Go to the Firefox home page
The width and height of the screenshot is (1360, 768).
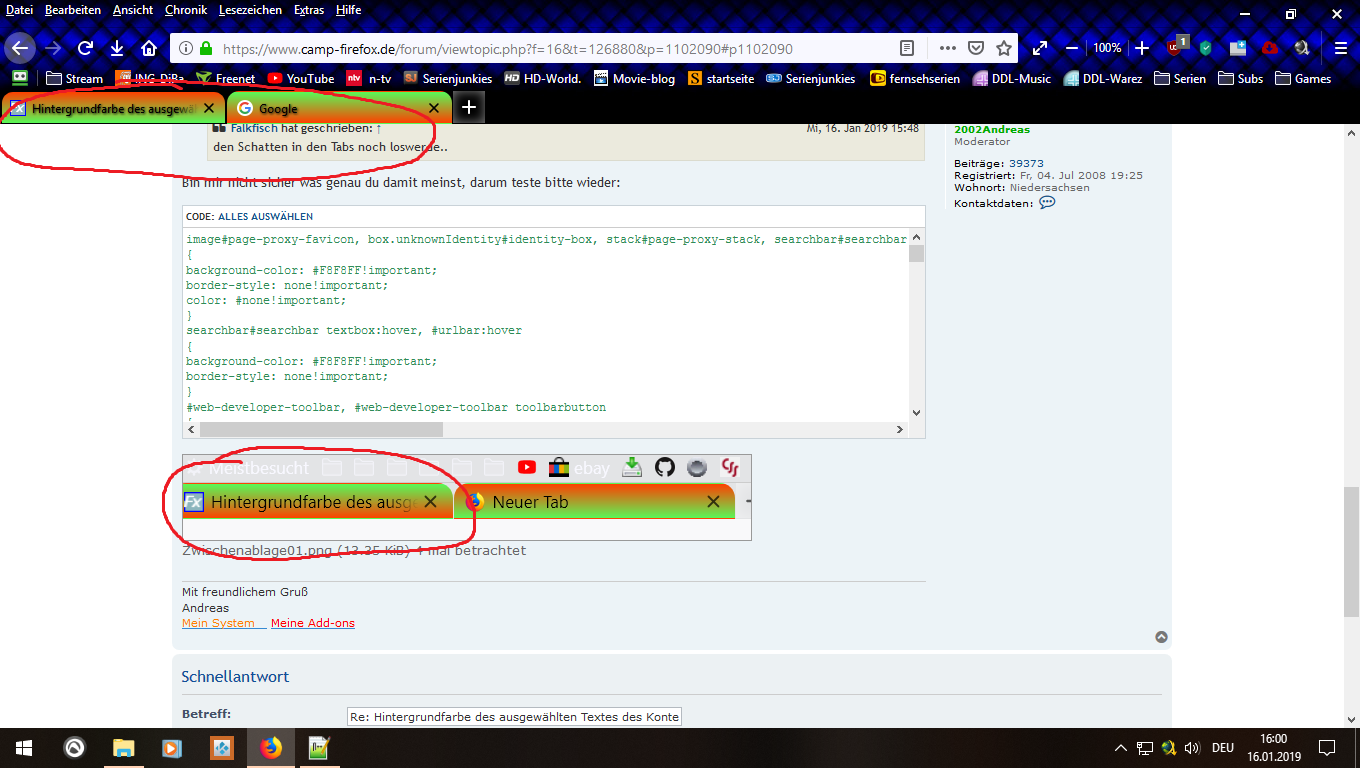(x=149, y=48)
